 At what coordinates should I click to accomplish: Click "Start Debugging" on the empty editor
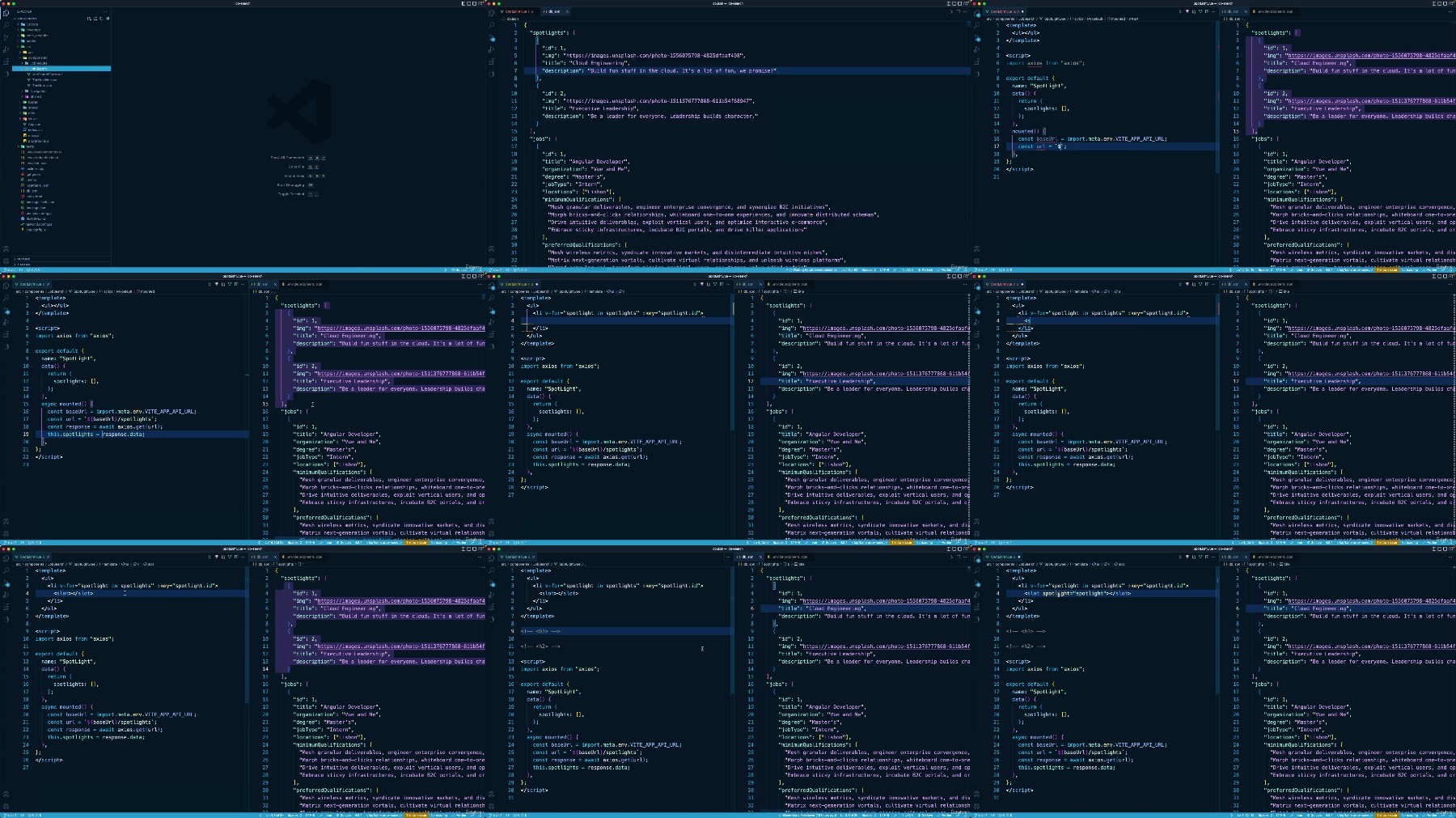(x=291, y=185)
